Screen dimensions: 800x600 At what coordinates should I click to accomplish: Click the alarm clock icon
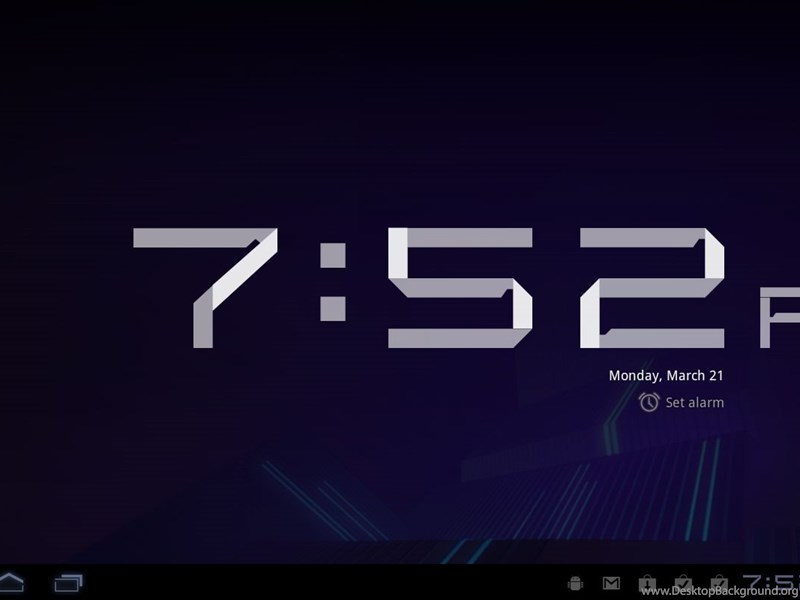click(x=649, y=402)
